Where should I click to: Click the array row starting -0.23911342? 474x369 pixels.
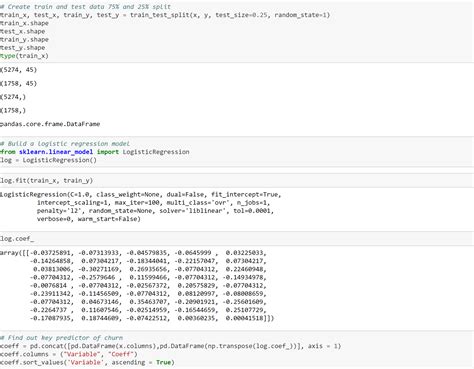tap(148, 294)
